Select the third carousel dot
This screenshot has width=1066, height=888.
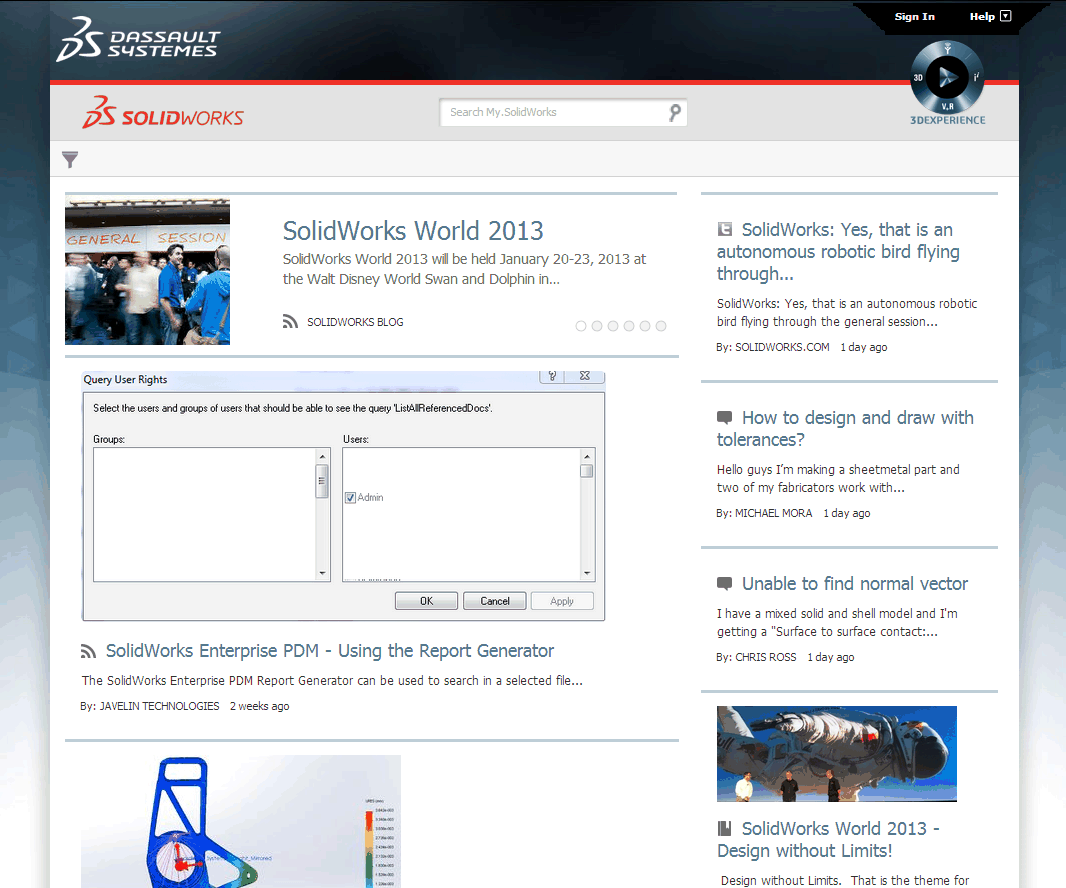tap(613, 326)
